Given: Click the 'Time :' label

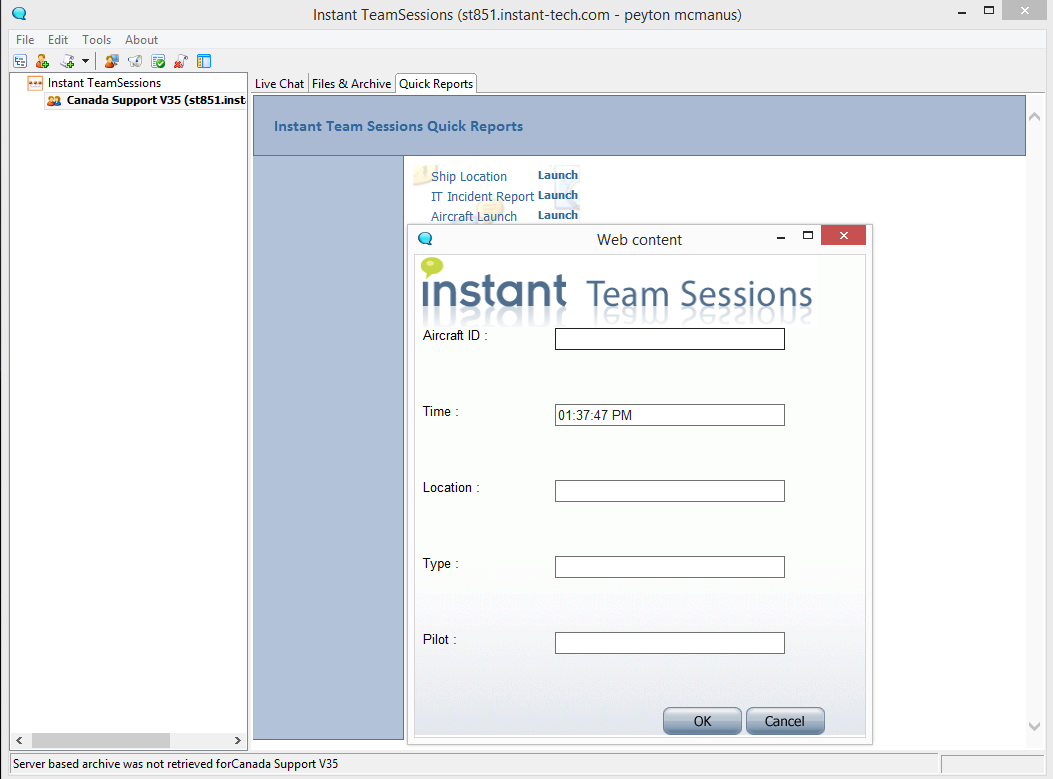Looking at the screenshot, I should click(x=441, y=411).
